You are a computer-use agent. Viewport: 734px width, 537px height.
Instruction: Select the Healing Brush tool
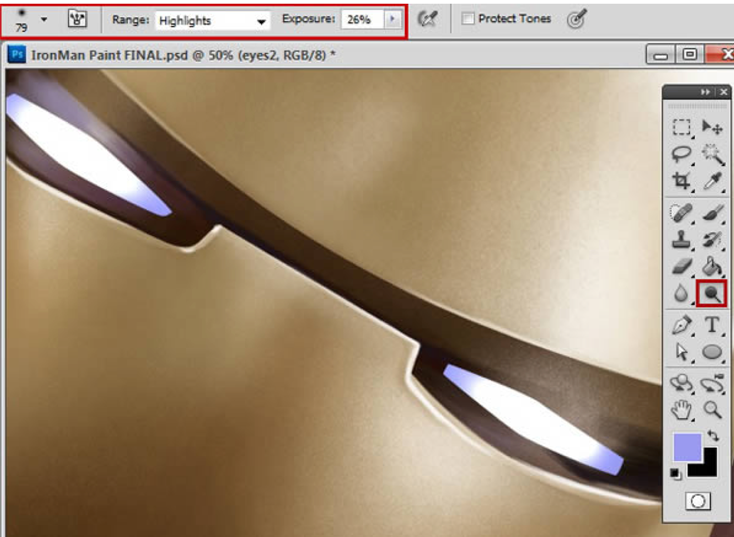[682, 213]
